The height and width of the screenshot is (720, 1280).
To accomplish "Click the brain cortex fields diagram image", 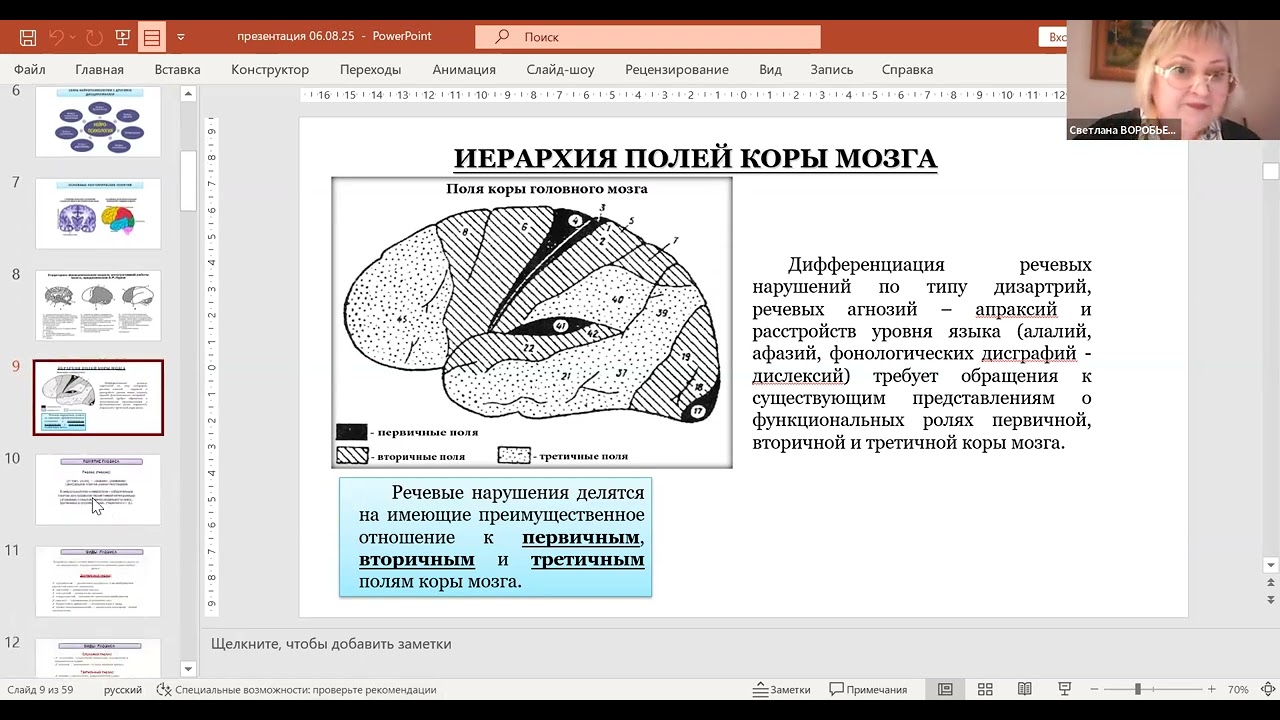I will [x=532, y=322].
